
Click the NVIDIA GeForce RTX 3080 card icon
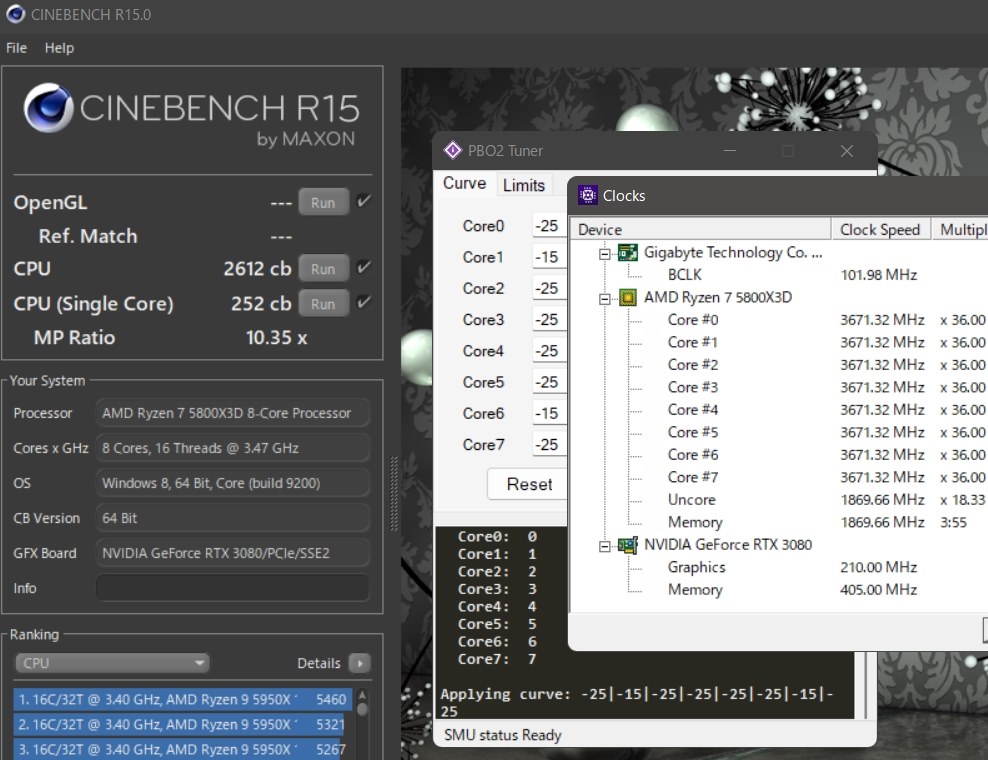(628, 545)
